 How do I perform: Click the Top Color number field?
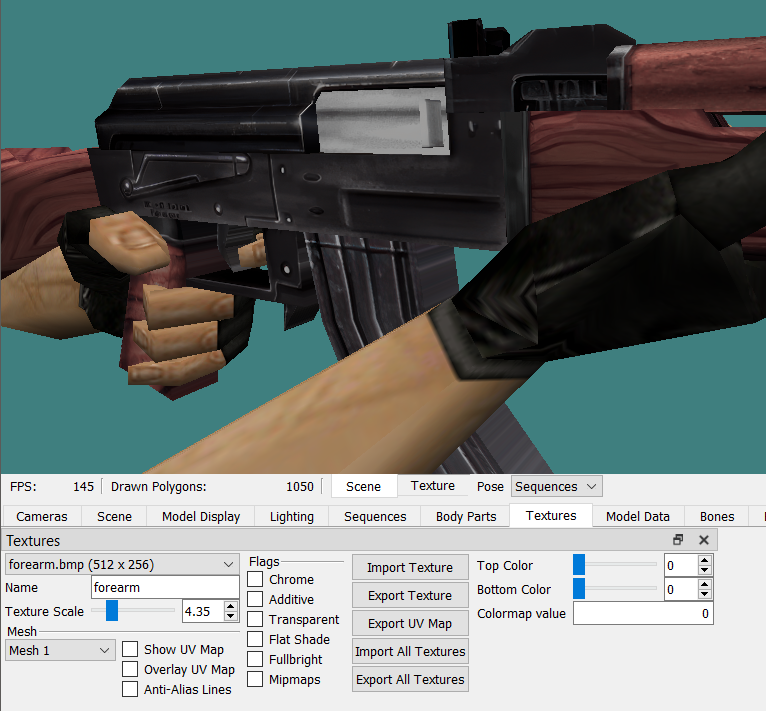click(x=681, y=565)
